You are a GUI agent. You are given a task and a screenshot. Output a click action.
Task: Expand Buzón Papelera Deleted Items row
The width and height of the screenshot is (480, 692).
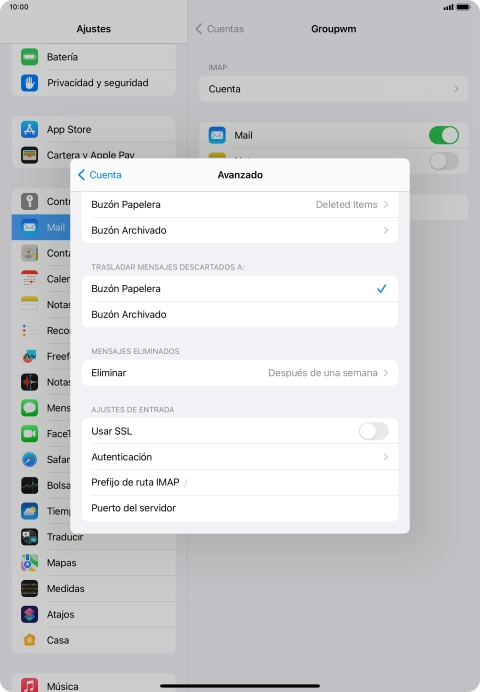pos(240,204)
